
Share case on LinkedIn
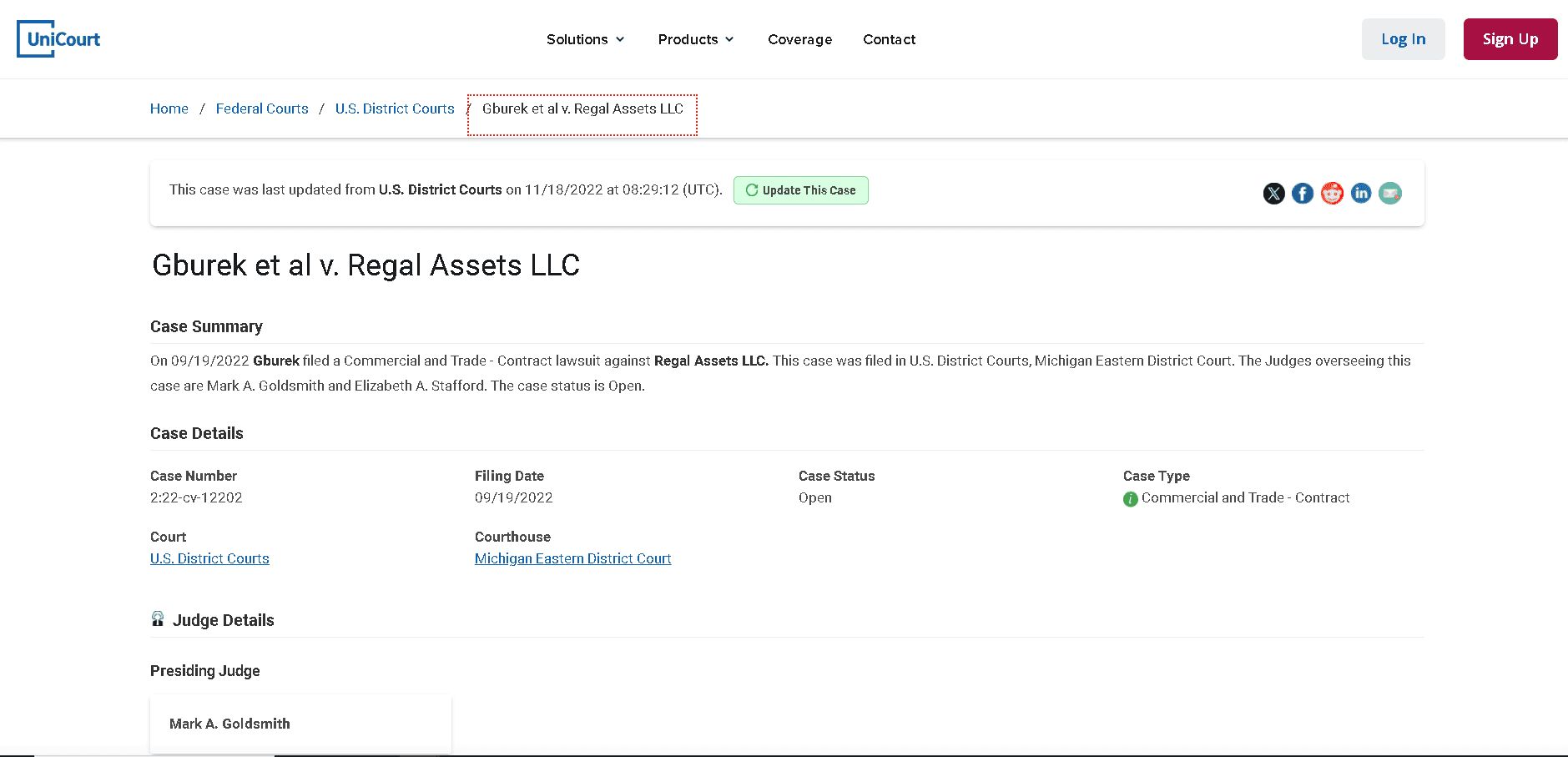pyautogui.click(x=1361, y=194)
